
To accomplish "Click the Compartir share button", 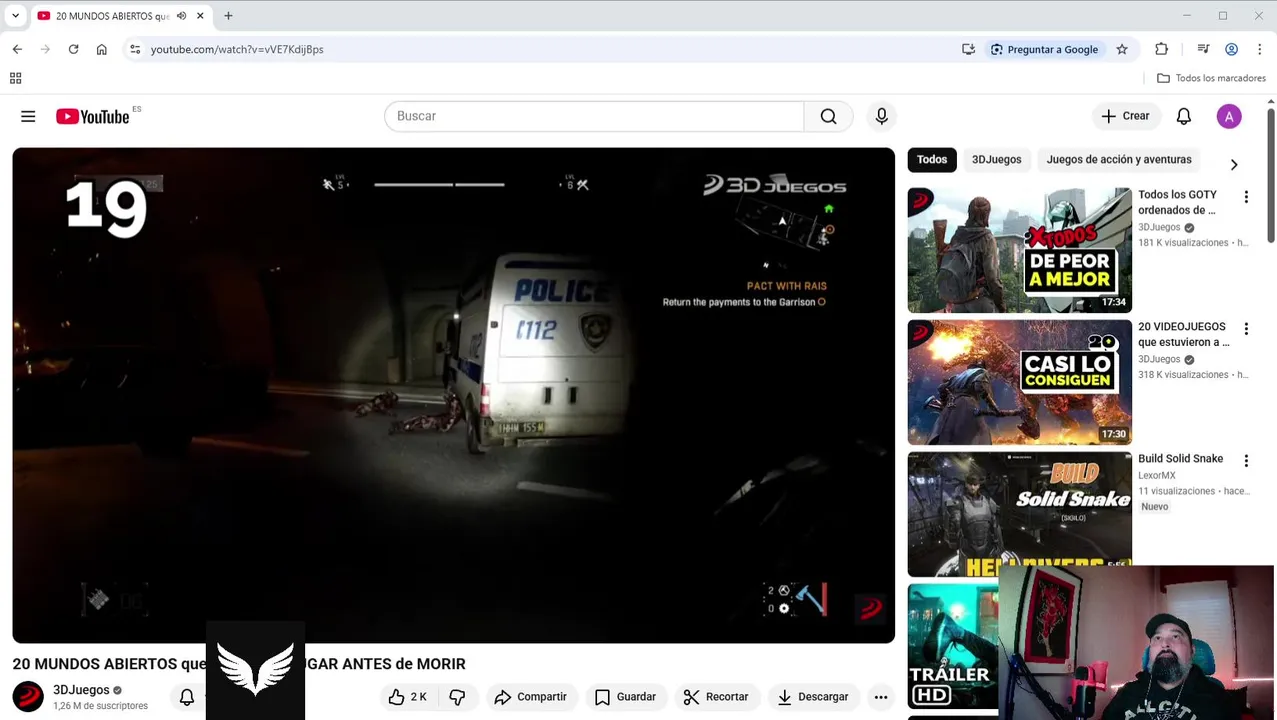I will [x=530, y=697].
